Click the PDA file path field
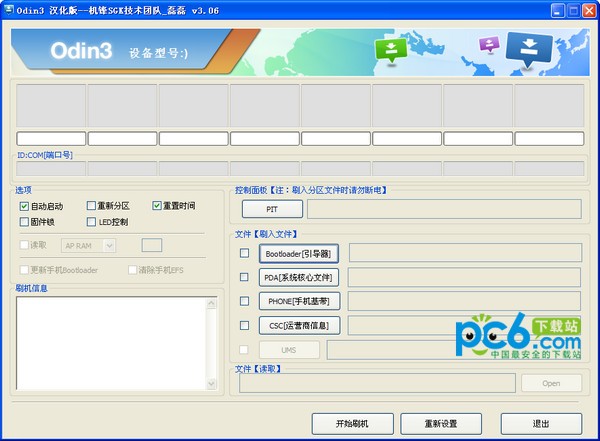This screenshot has height=441, width=600. 464,277
